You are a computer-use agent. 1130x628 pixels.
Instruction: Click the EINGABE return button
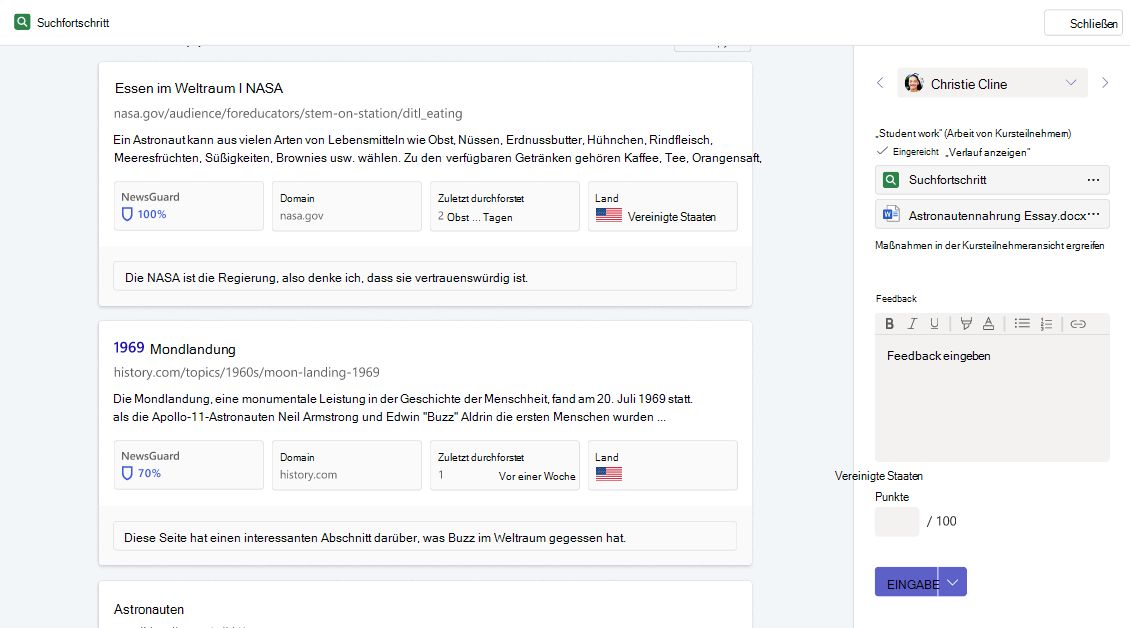[907, 582]
